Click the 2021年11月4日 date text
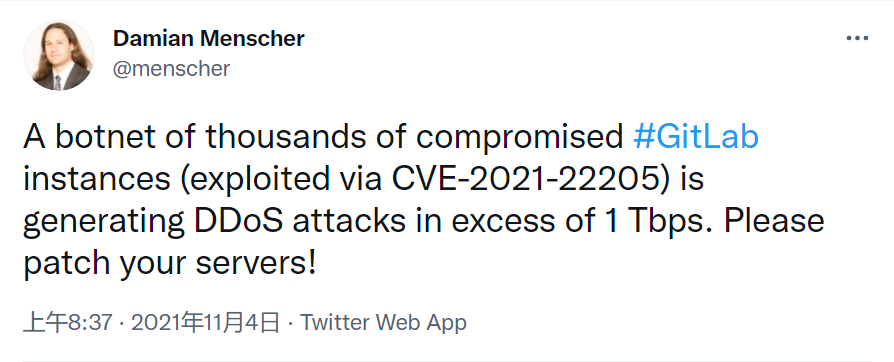894x362 pixels. point(205,323)
